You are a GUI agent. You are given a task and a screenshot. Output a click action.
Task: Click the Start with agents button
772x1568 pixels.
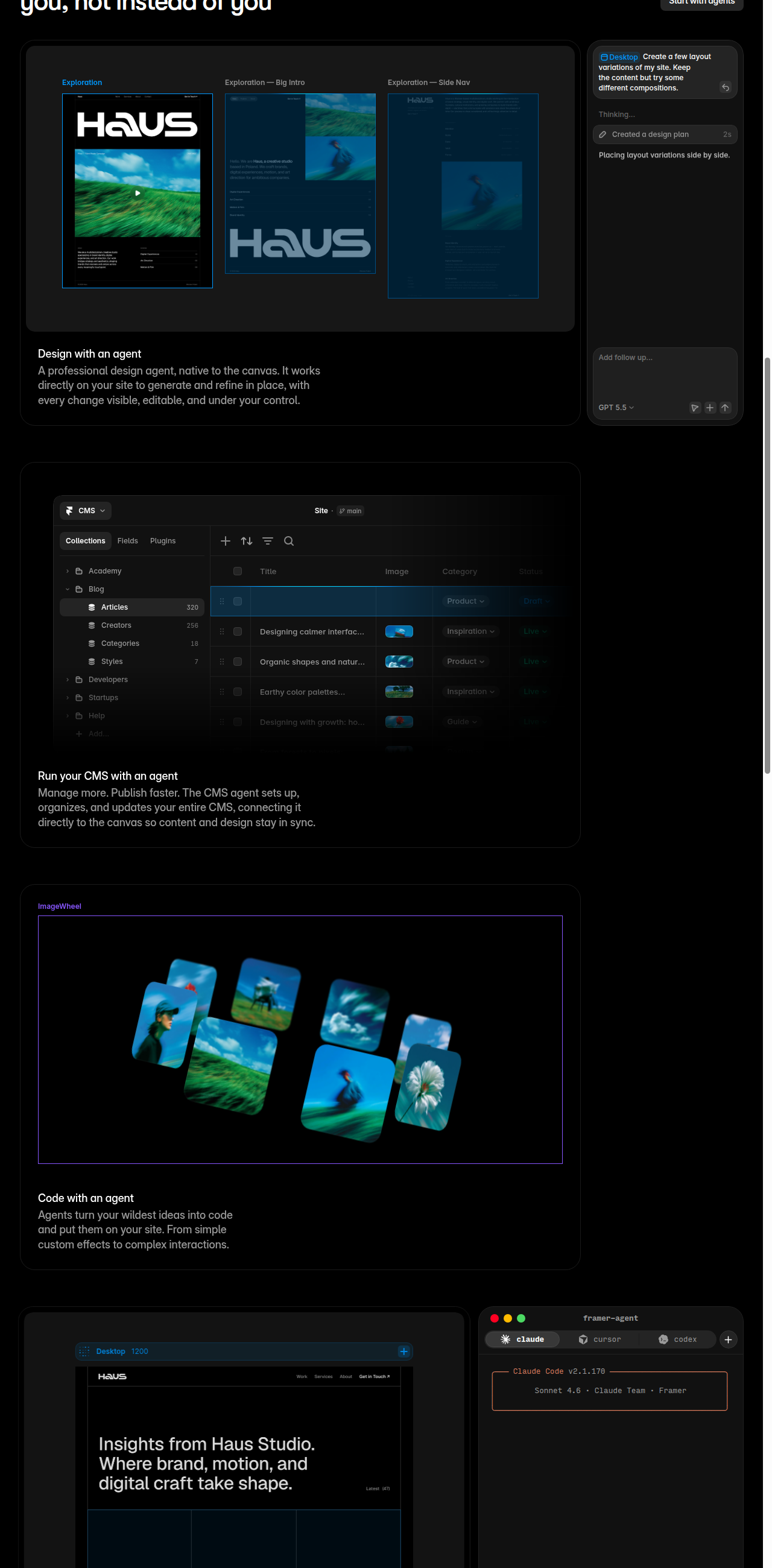coord(702,3)
